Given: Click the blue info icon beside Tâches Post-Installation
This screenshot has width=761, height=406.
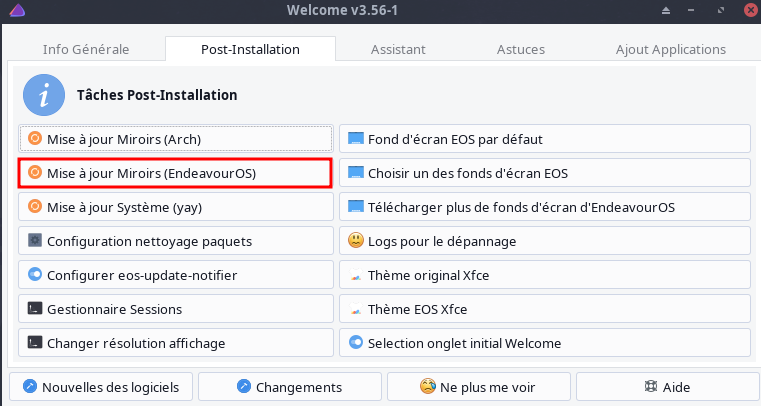Looking at the screenshot, I should [x=44, y=95].
